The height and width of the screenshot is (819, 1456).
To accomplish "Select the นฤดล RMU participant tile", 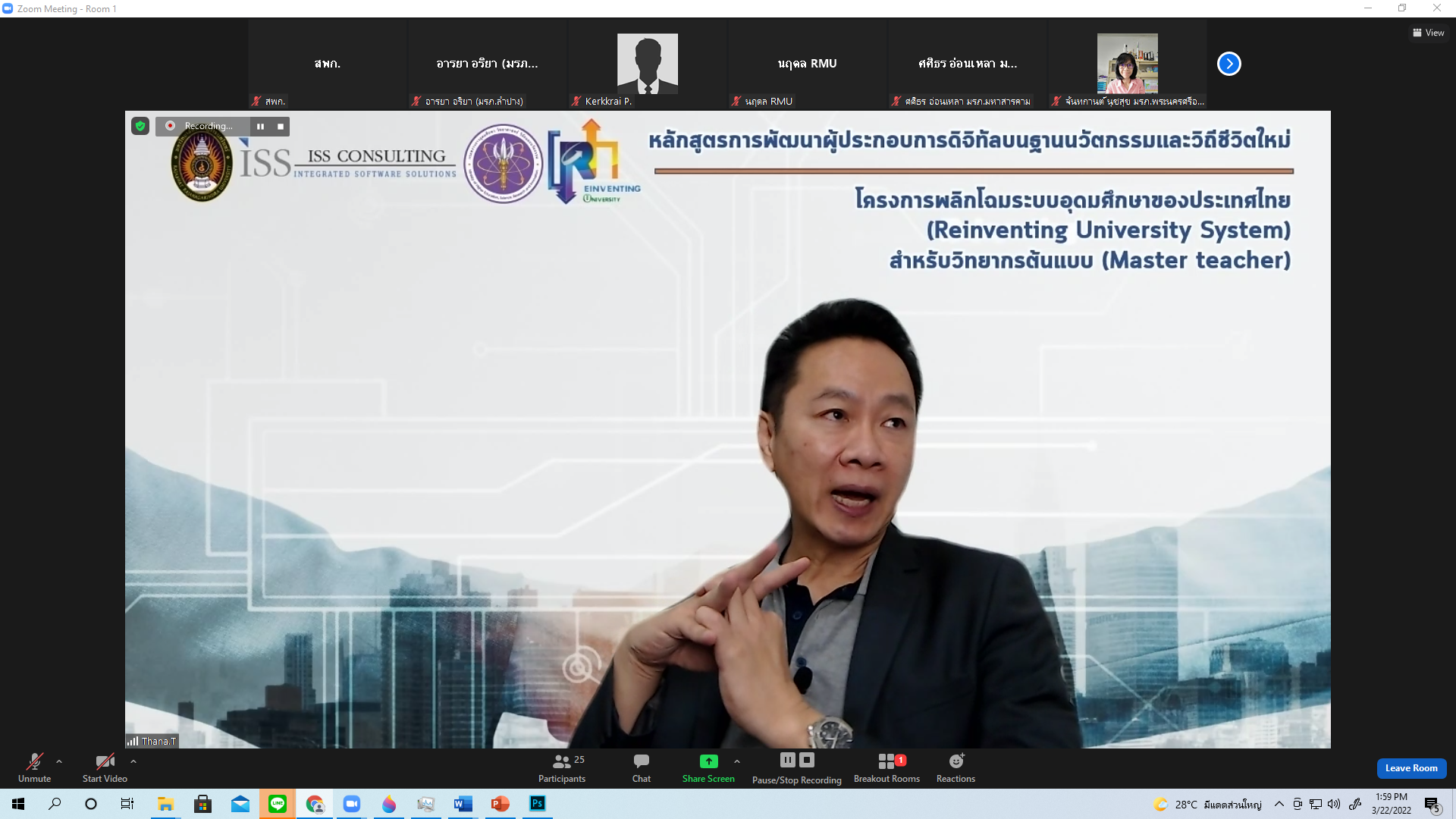I will (x=808, y=64).
